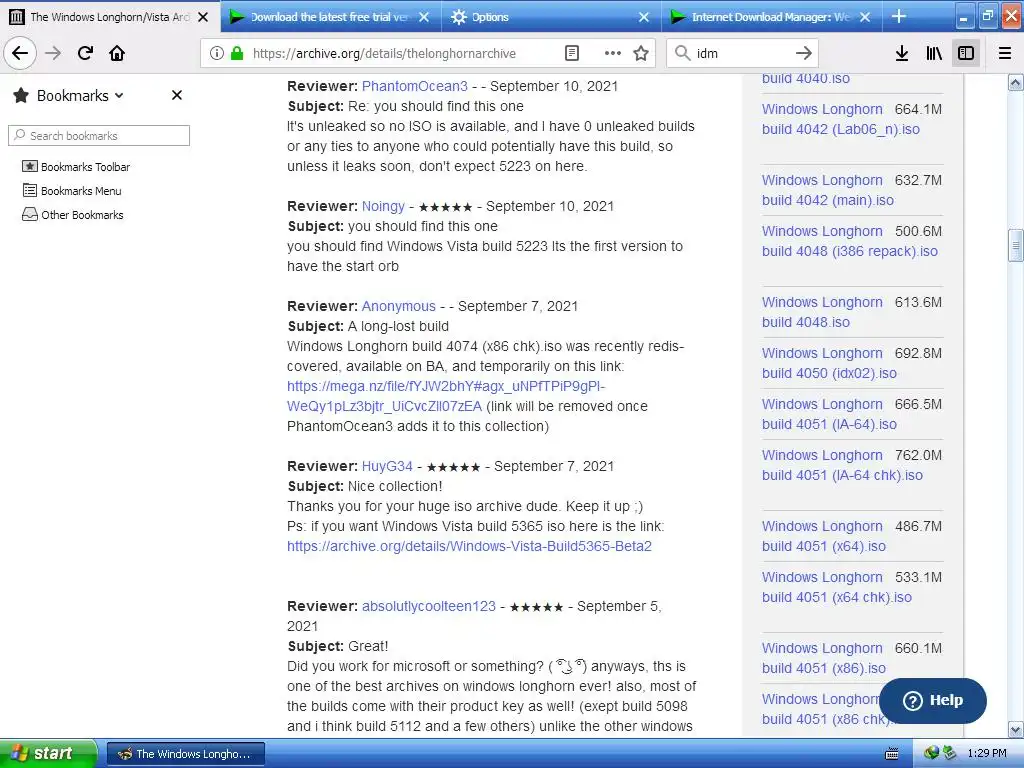Open reviewer Anonymous profile link
Screen dimensions: 1024x768
coord(398,306)
